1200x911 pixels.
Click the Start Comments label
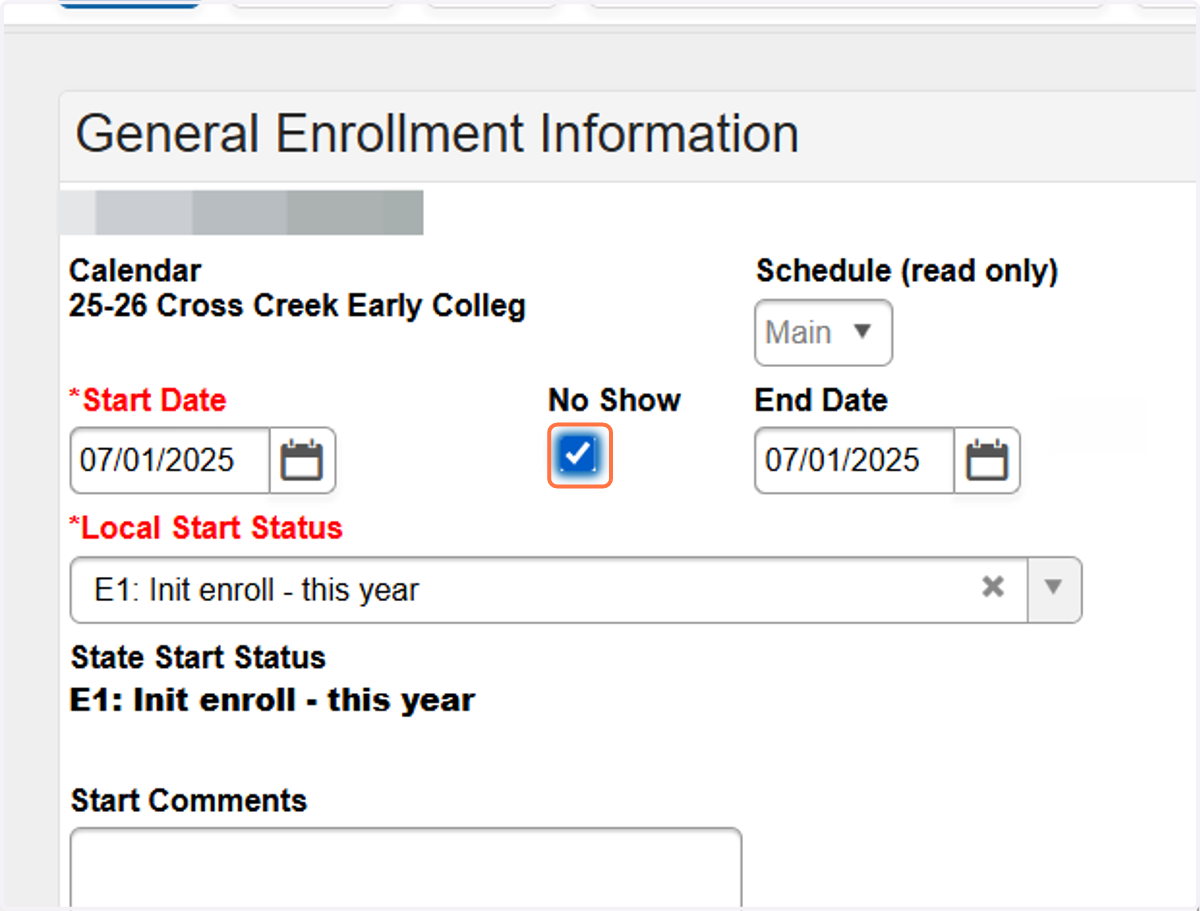(189, 800)
